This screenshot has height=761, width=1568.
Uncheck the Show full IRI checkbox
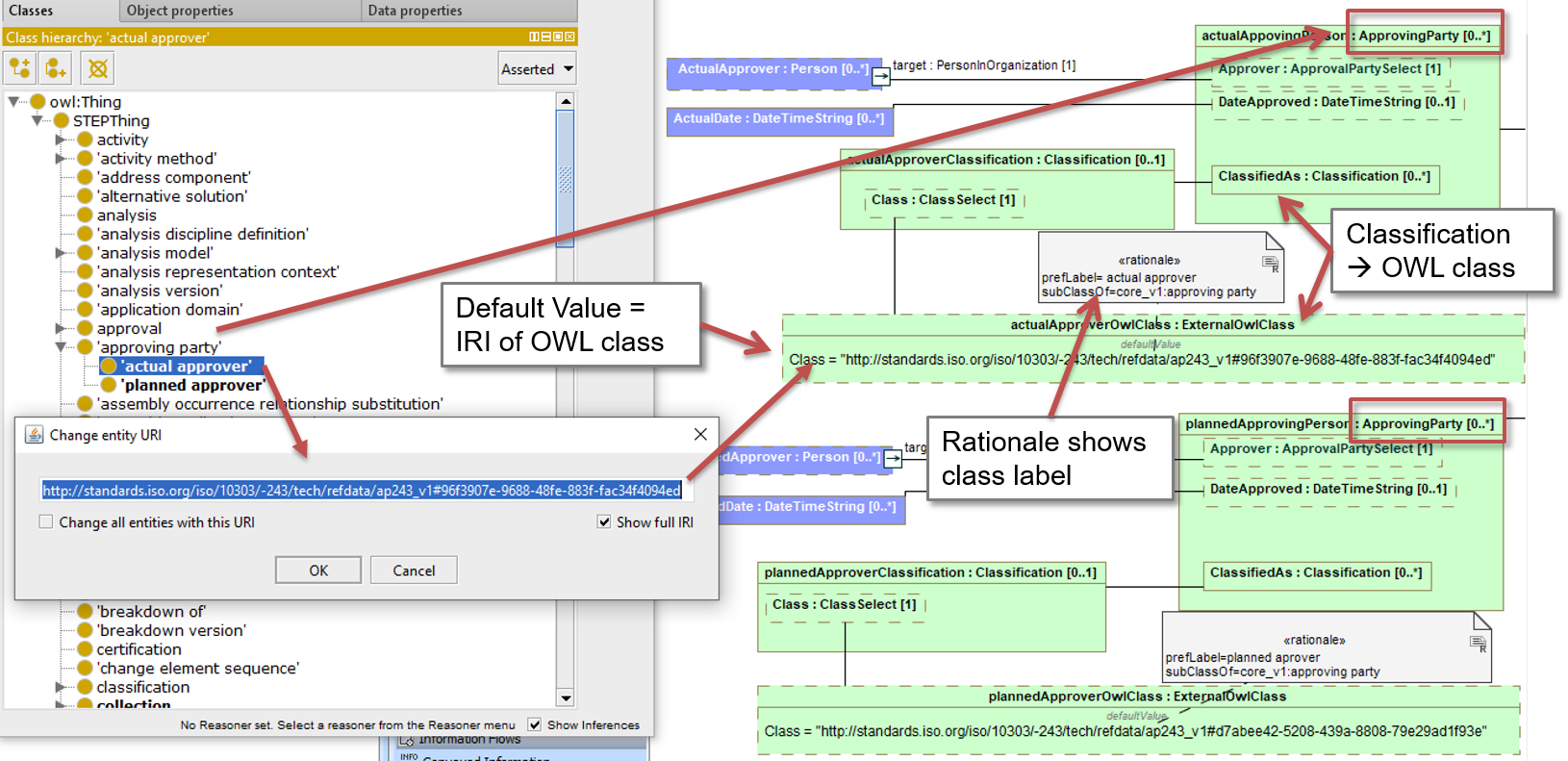[604, 521]
